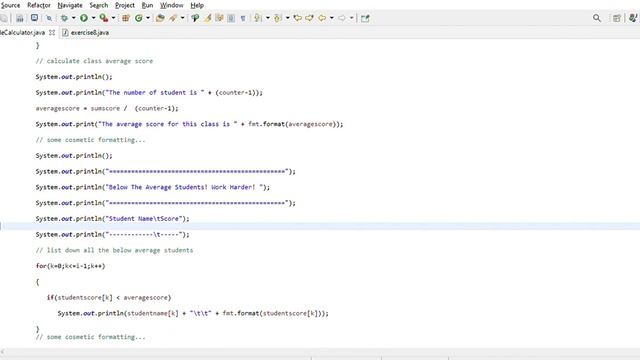Viewport: 640px width, 360px height.
Task: Open Quick Access magnifier search
Action: 597,18
